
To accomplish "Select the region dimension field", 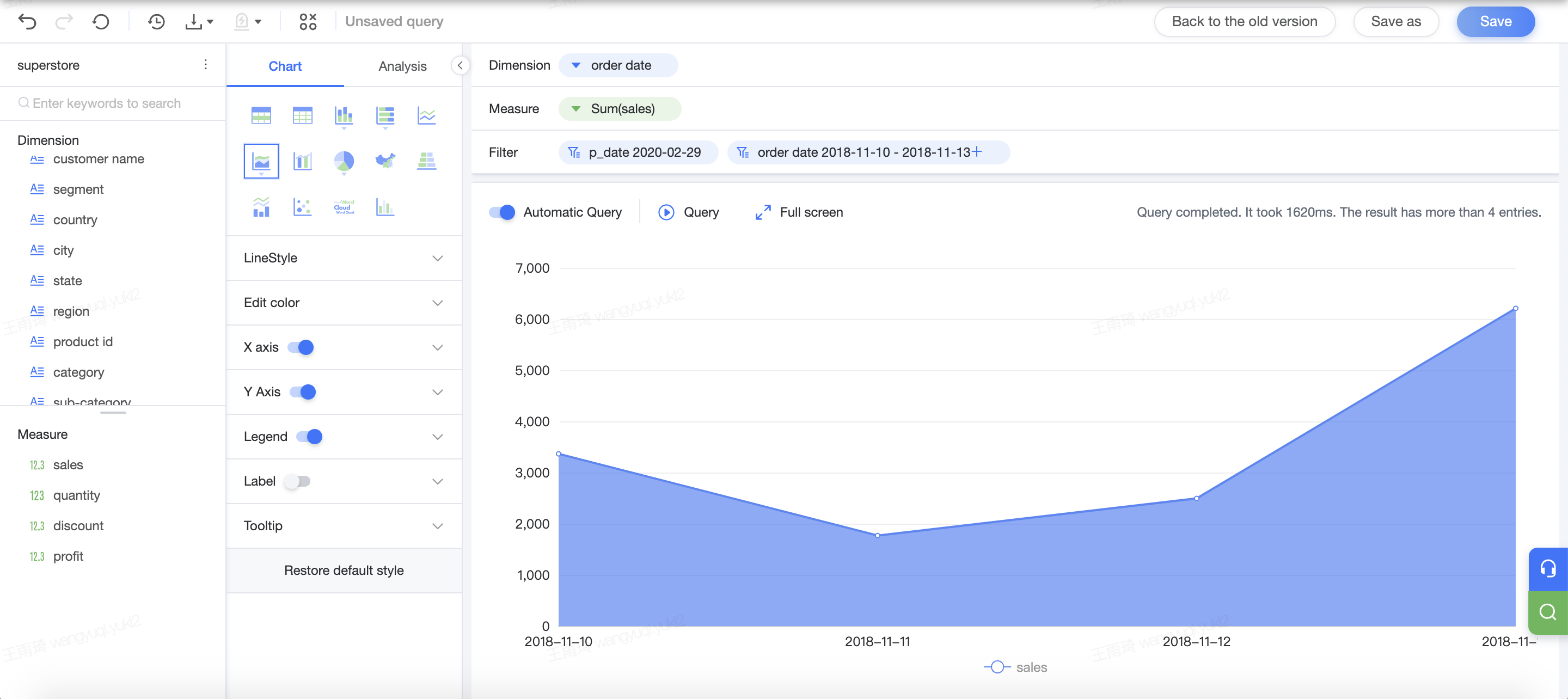I will [71, 311].
